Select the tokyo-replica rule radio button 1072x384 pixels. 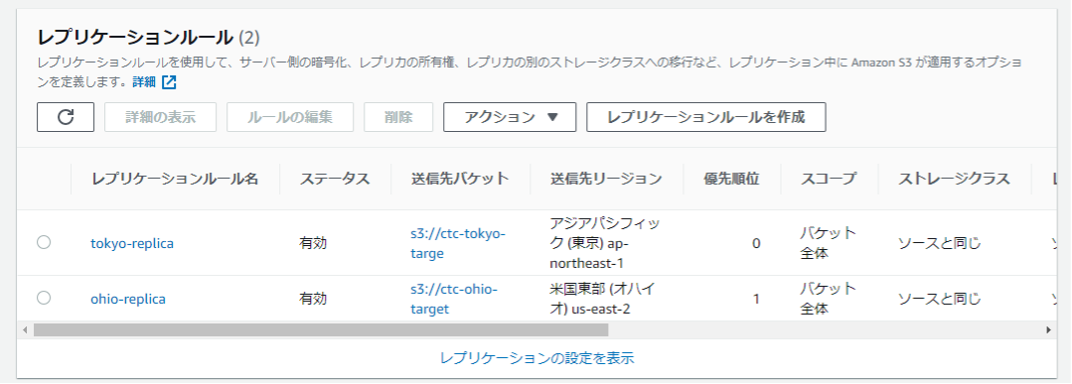click(44, 242)
